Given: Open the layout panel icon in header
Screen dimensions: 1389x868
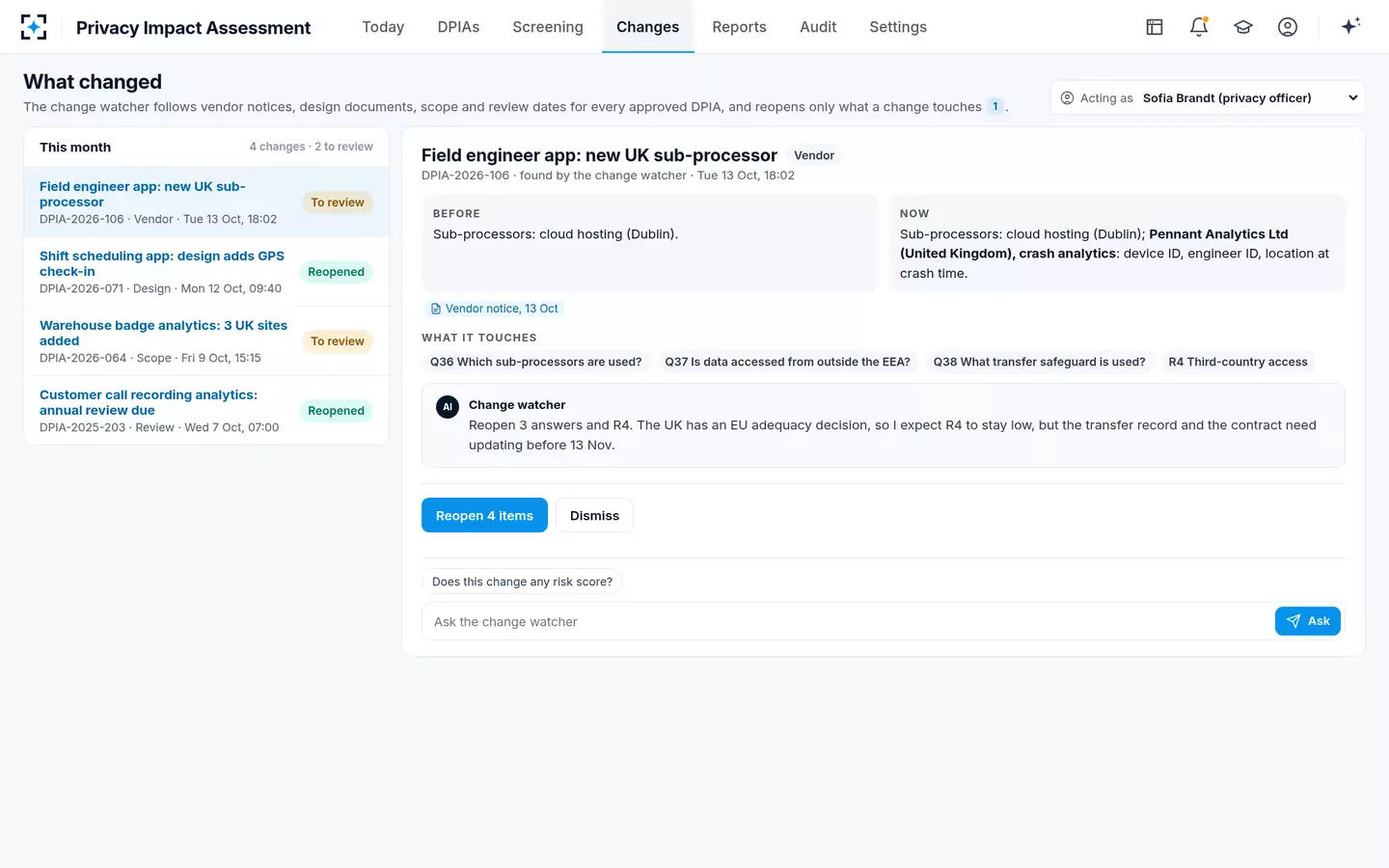Looking at the screenshot, I should pyautogui.click(x=1155, y=27).
